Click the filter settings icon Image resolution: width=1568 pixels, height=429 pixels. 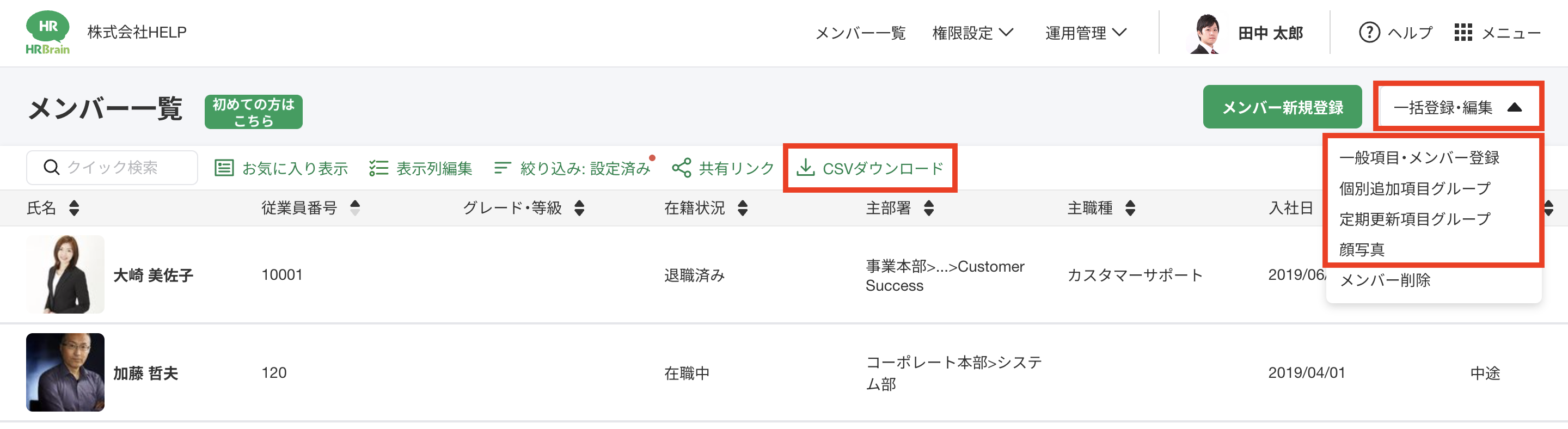tap(501, 168)
